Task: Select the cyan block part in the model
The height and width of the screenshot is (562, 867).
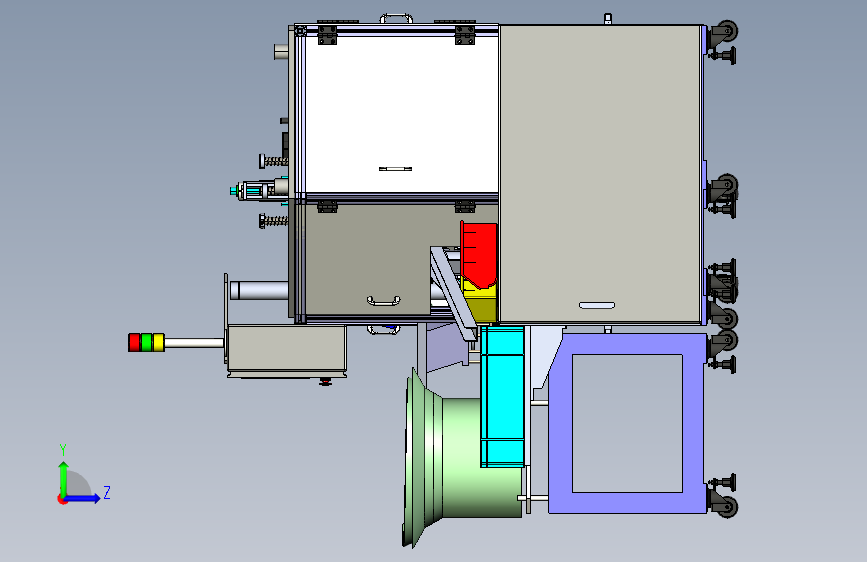Action: (x=502, y=396)
